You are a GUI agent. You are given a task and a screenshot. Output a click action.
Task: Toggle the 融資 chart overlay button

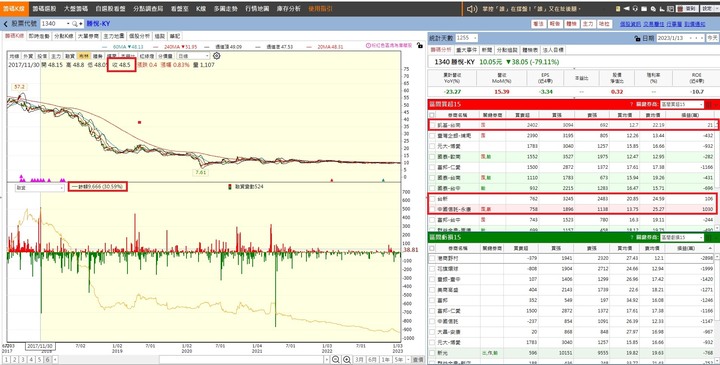pyautogui.click(x=70, y=56)
